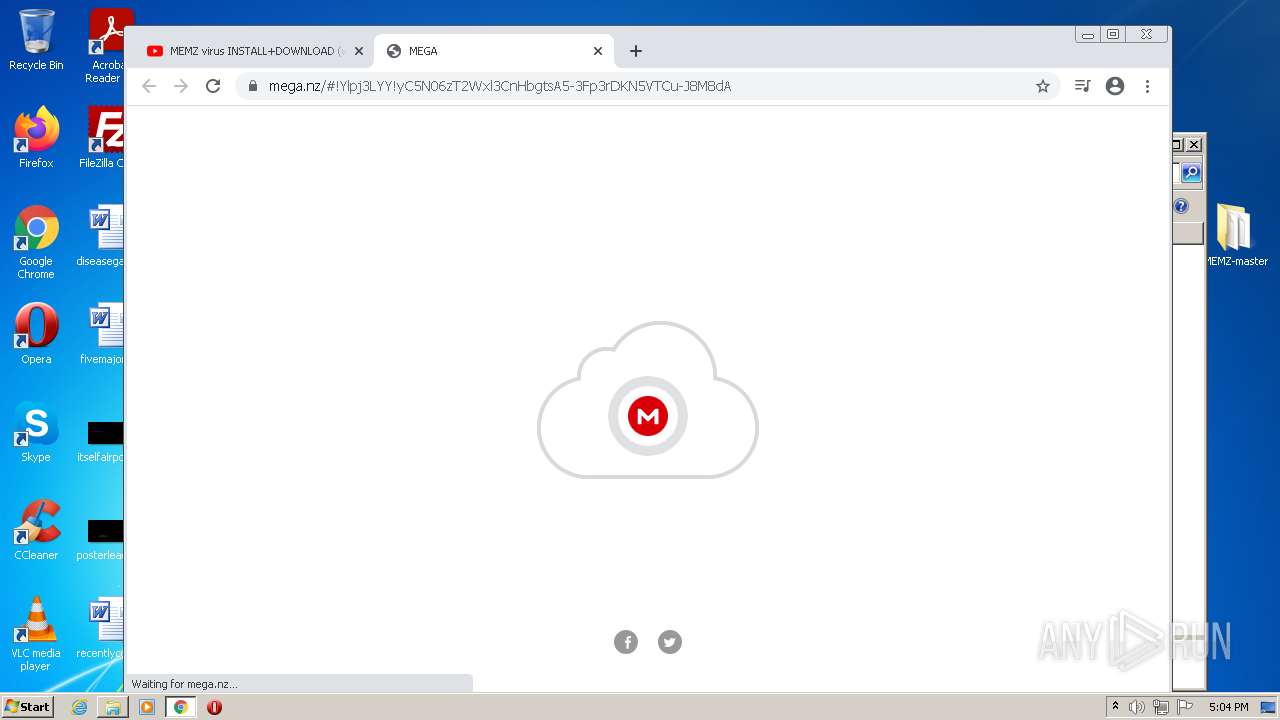Maximize the Chrome window
The image size is (1280, 720).
tap(1112, 34)
